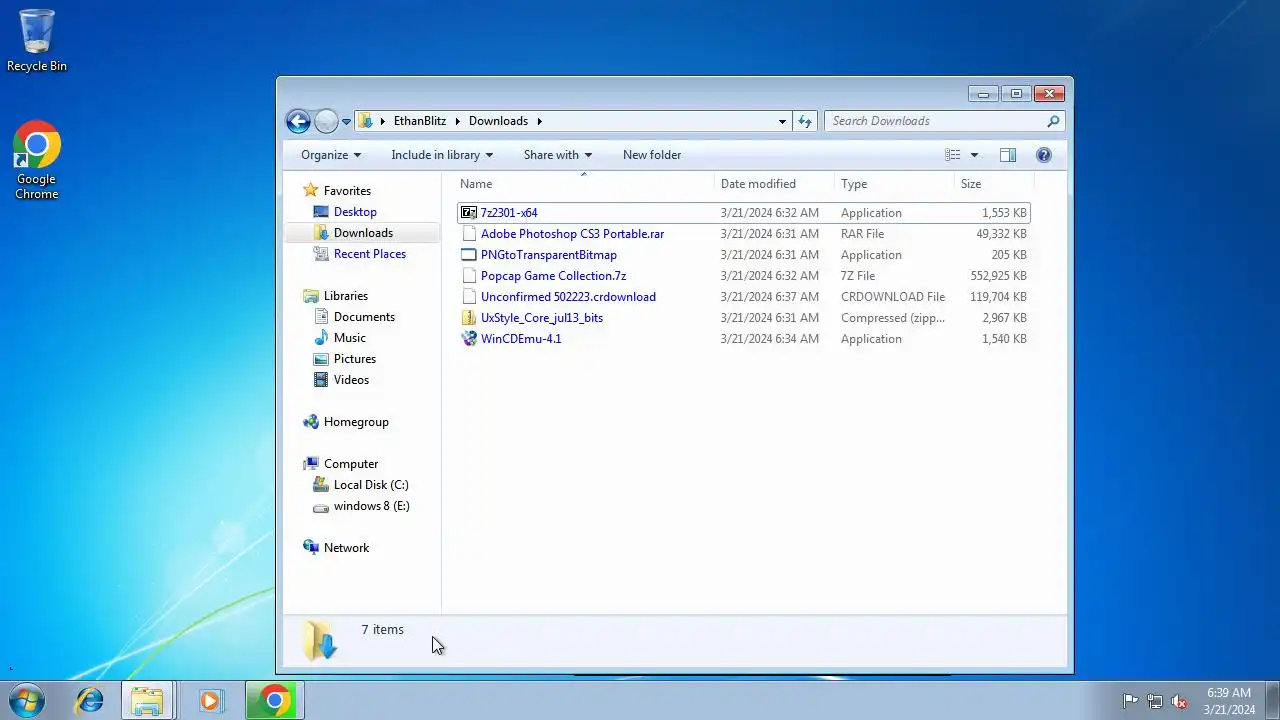
Task: Open the Music library
Action: coord(349,338)
